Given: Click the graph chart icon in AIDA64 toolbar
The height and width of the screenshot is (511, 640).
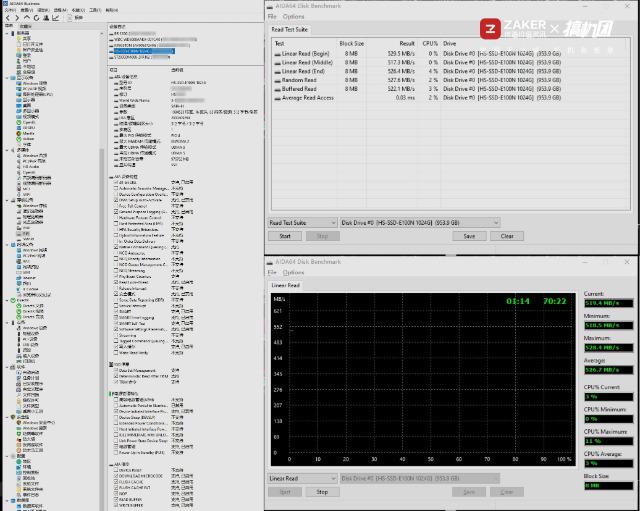Looking at the screenshot, I should coord(56,18).
